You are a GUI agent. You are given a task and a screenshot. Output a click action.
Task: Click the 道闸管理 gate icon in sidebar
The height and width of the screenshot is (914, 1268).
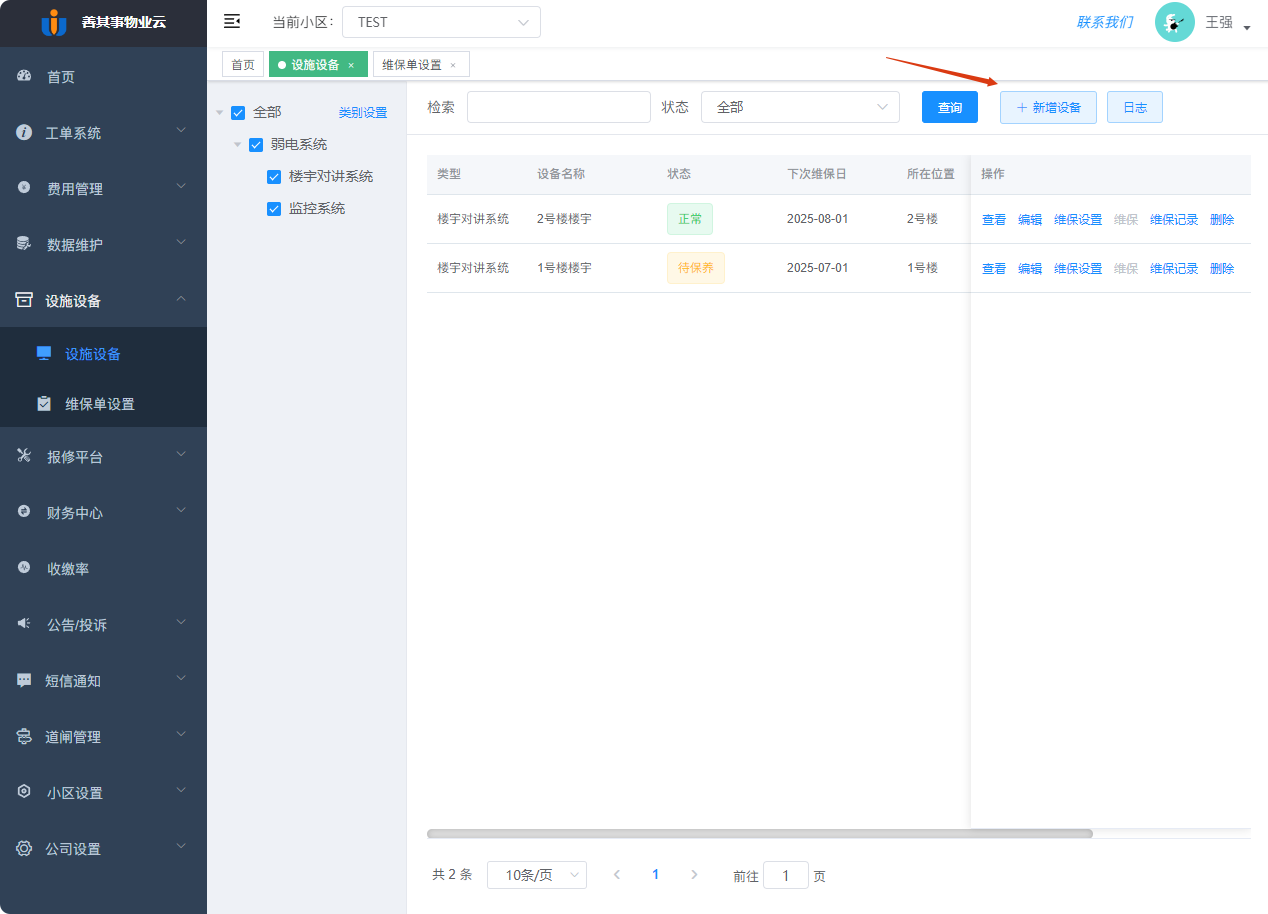[x=22, y=735]
